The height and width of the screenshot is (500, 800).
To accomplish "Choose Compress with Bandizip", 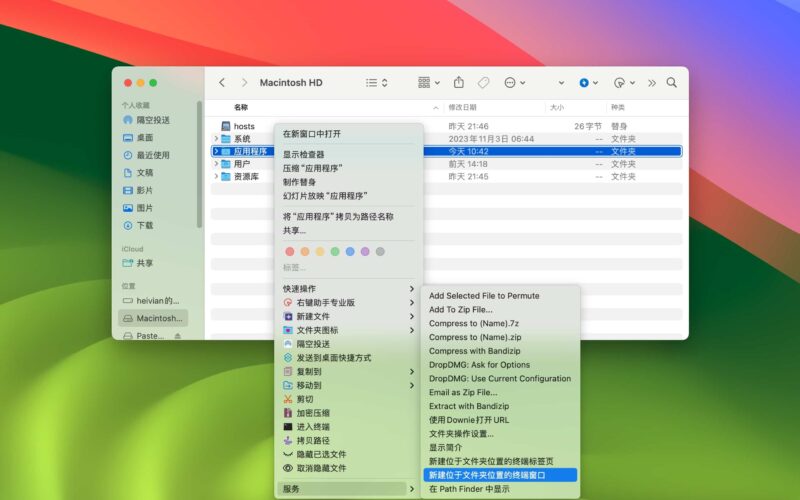I will [474, 351].
